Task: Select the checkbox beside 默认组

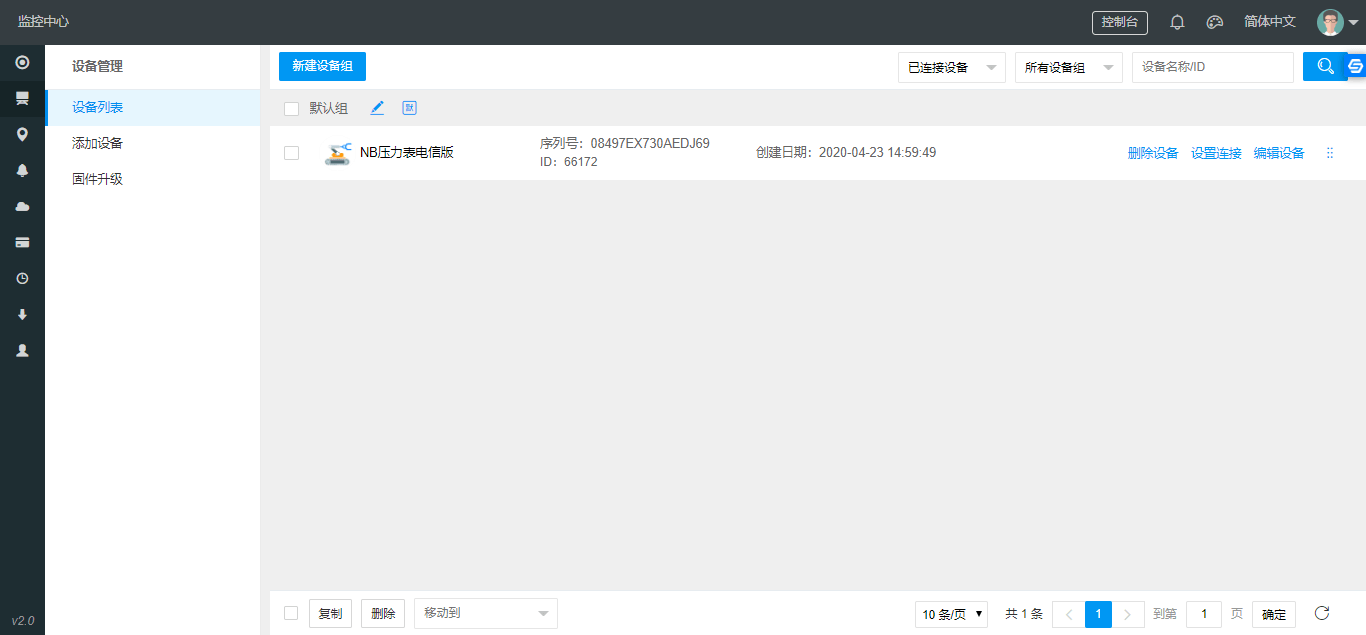Action: point(291,107)
